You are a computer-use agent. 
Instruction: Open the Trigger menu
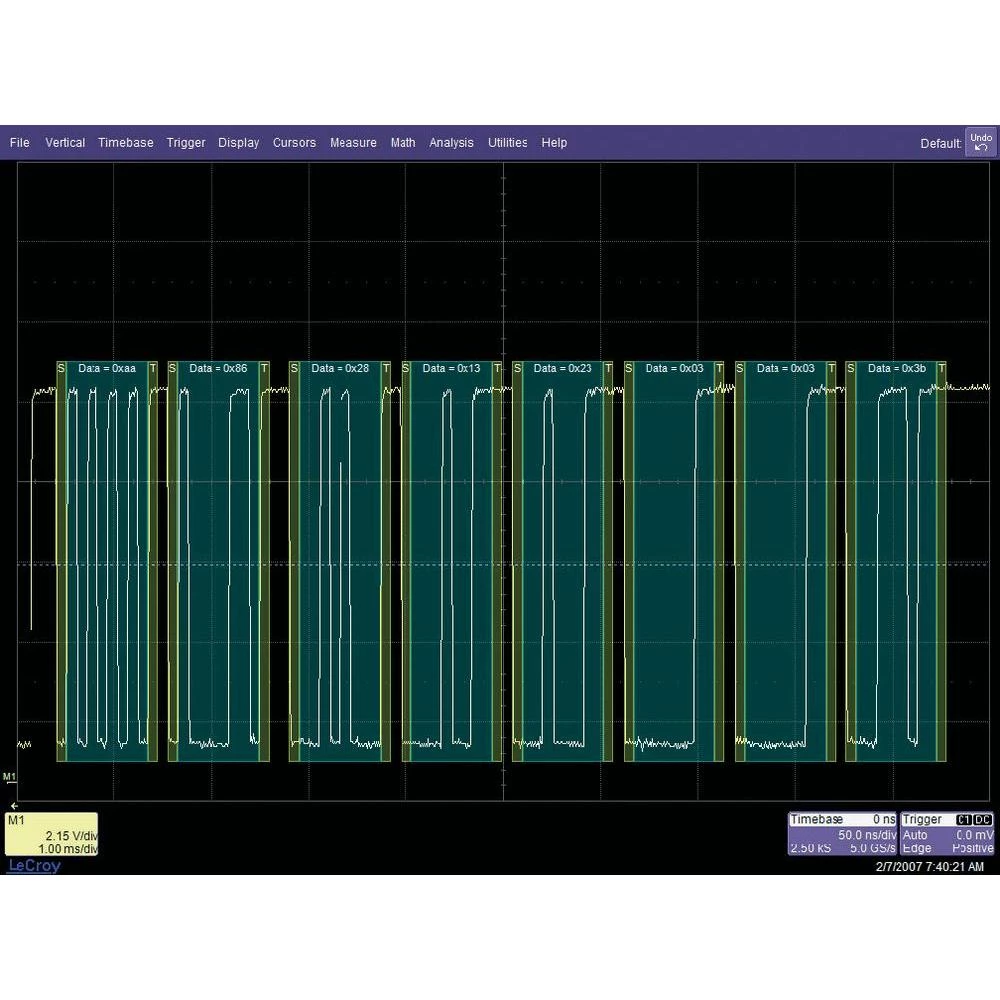click(x=186, y=143)
